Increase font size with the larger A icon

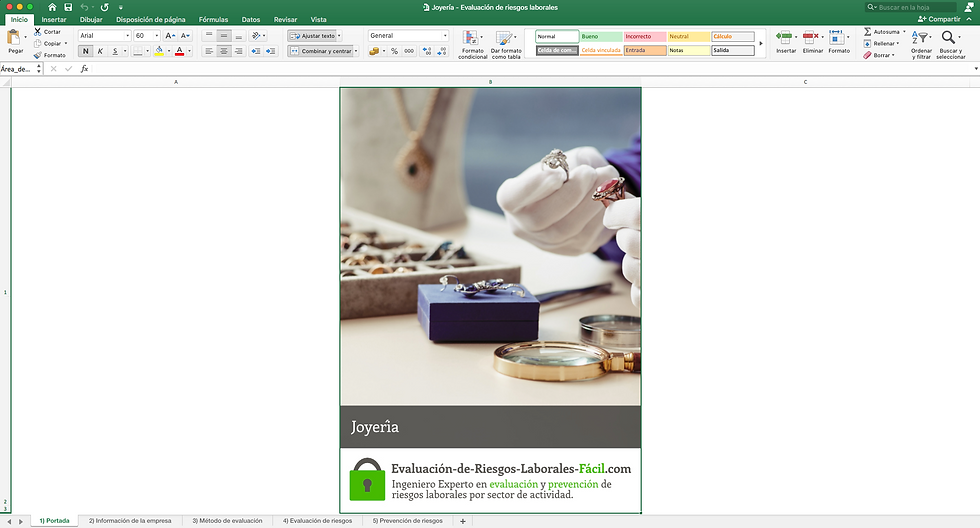pyautogui.click(x=170, y=36)
